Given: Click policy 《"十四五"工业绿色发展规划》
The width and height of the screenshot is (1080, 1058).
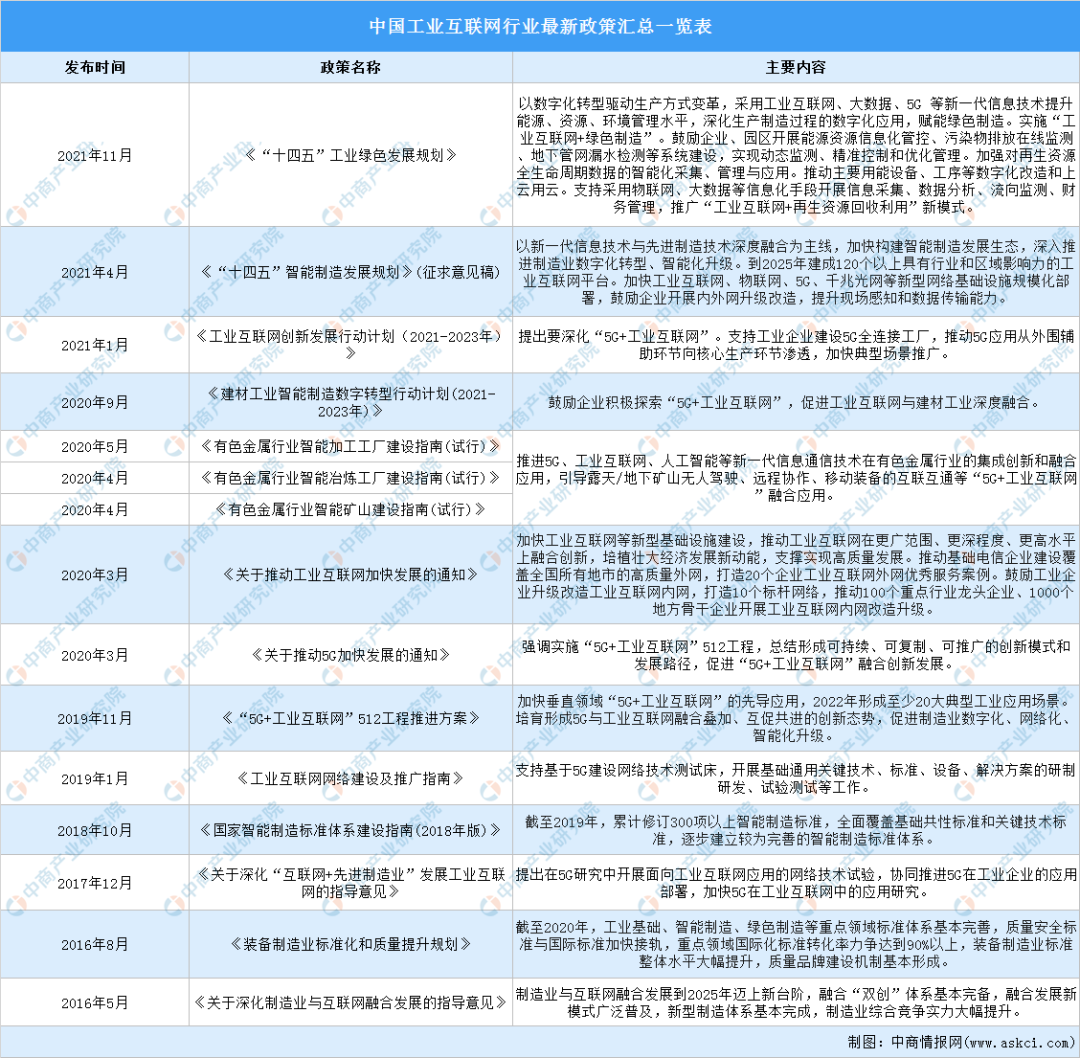Looking at the screenshot, I should 350,156.
